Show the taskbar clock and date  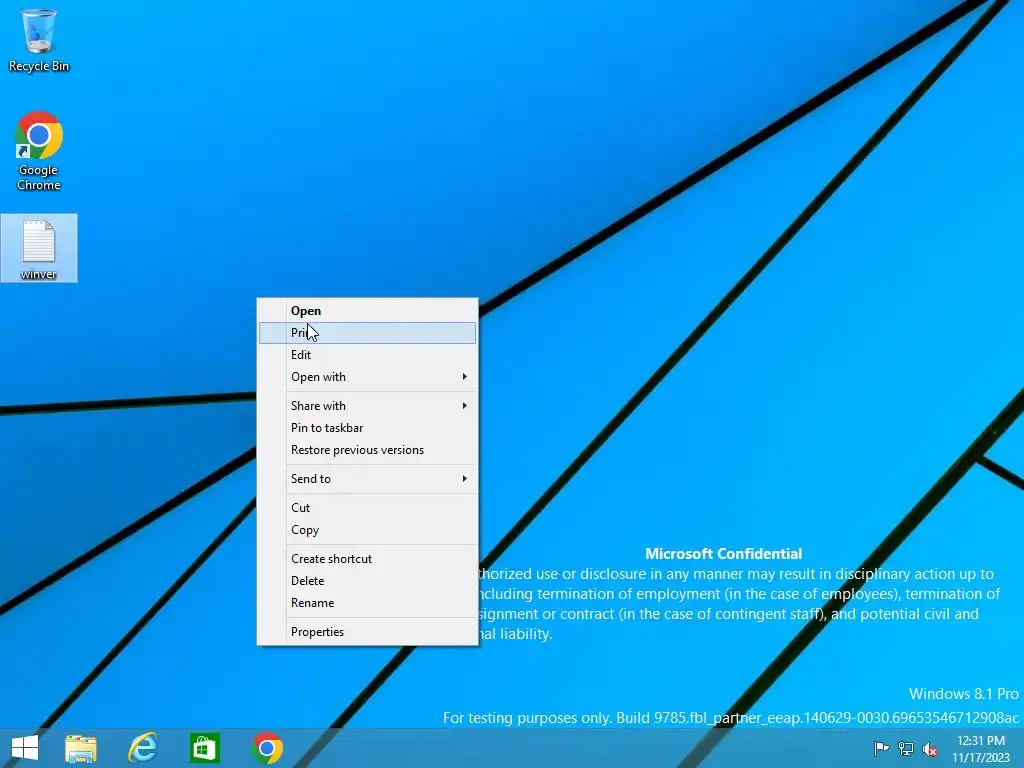coord(980,749)
